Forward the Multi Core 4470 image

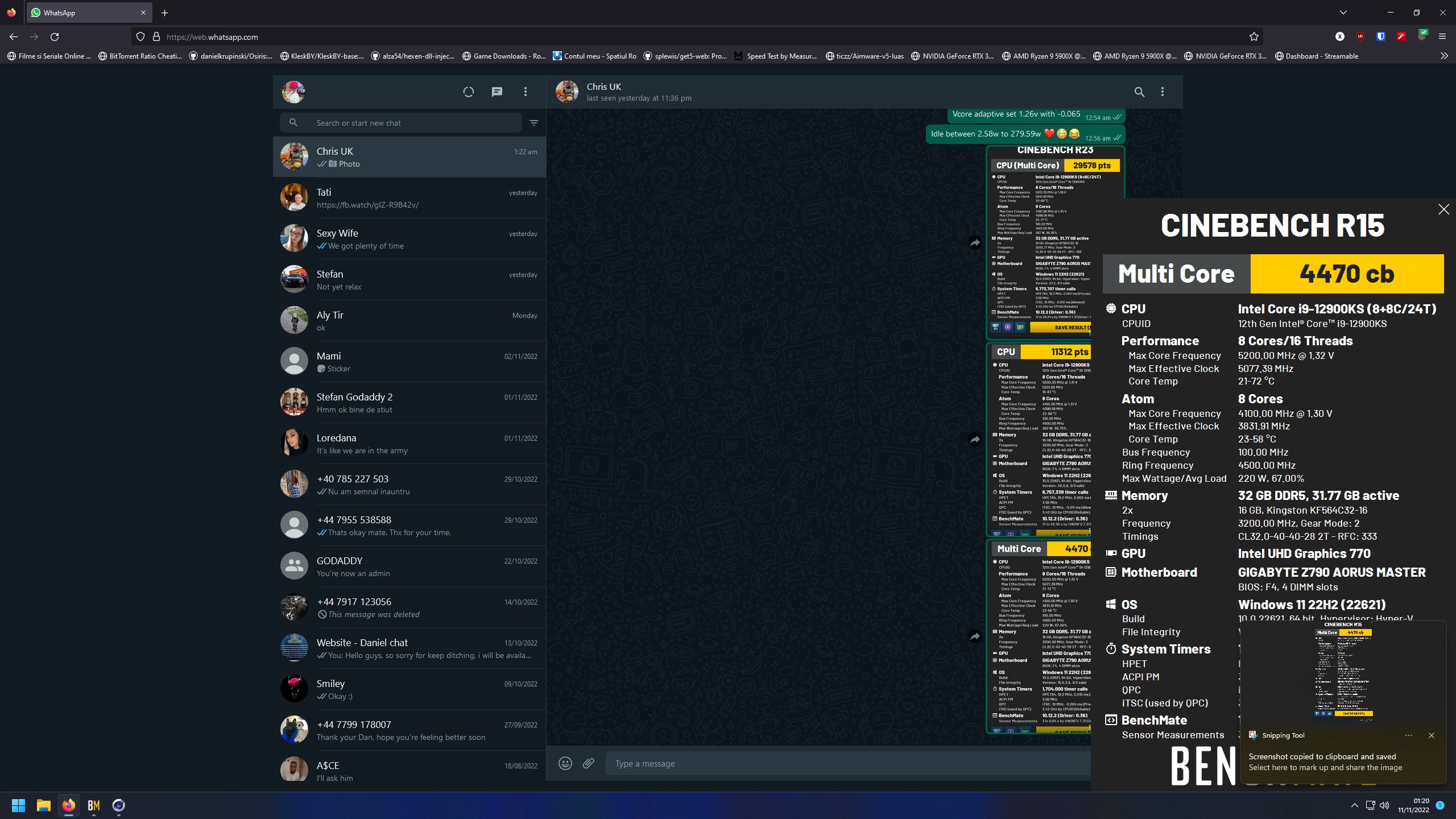tap(975, 636)
